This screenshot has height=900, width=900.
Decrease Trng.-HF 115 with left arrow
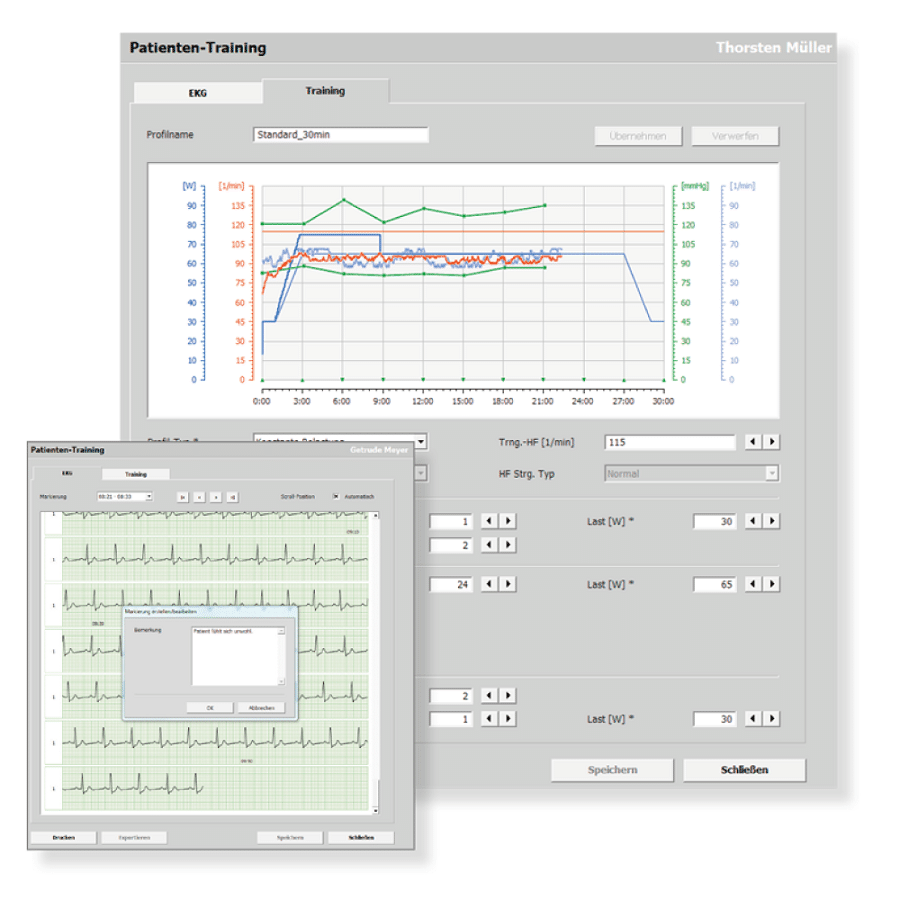(x=752, y=441)
